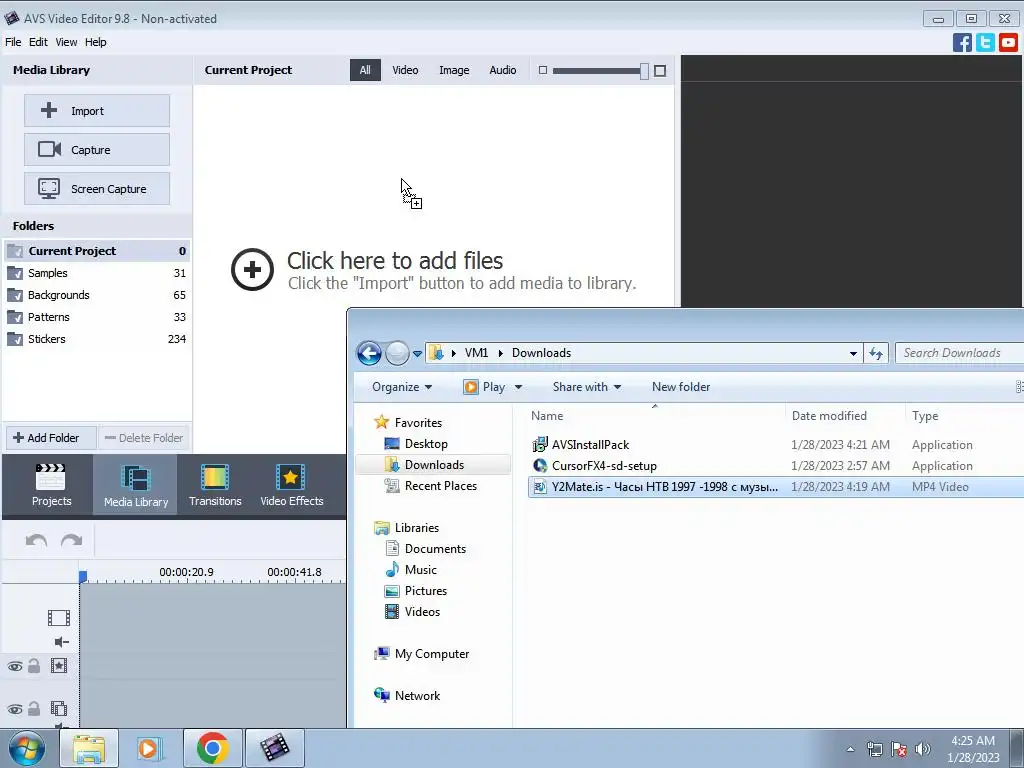Image resolution: width=1024 pixels, height=768 pixels.
Task: Click the Screen Capture button
Action: (97, 189)
